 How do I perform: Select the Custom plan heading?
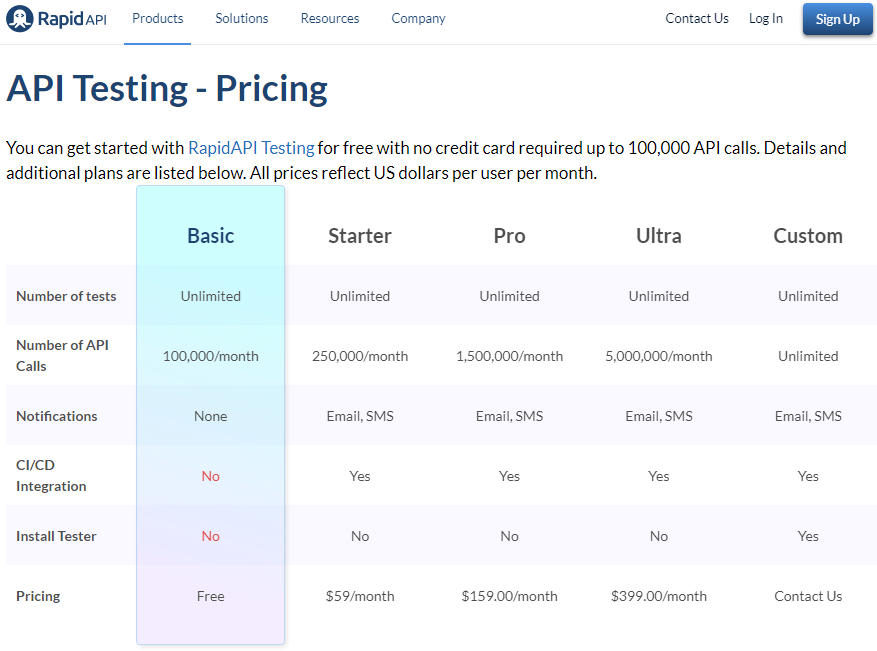coord(808,235)
